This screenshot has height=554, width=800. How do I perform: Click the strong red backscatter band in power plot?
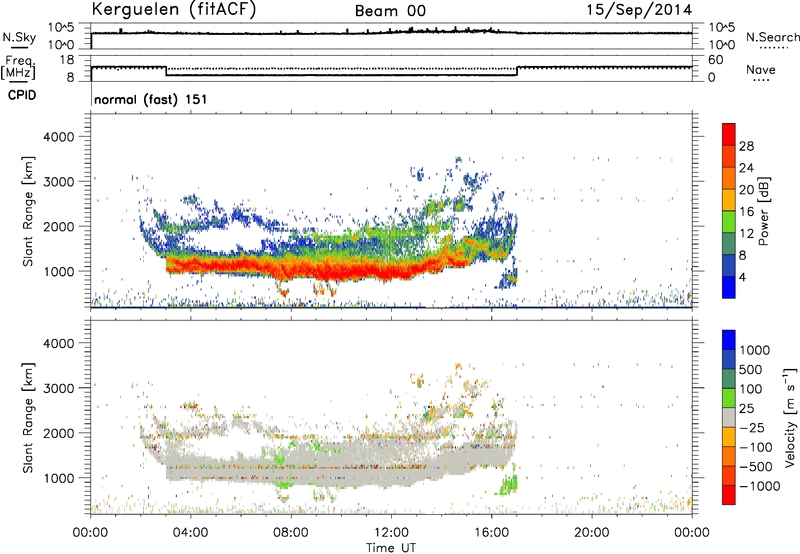click(x=316, y=268)
